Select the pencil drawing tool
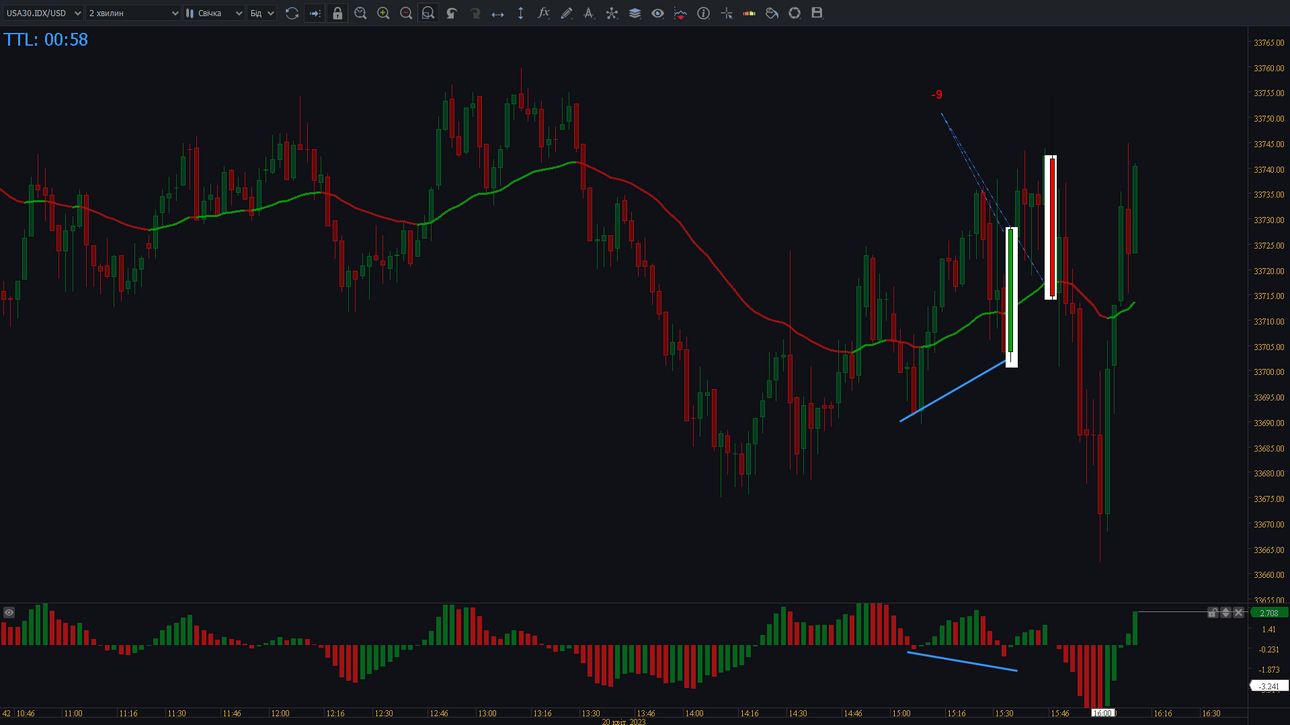The image size is (1290, 725). [x=566, y=13]
